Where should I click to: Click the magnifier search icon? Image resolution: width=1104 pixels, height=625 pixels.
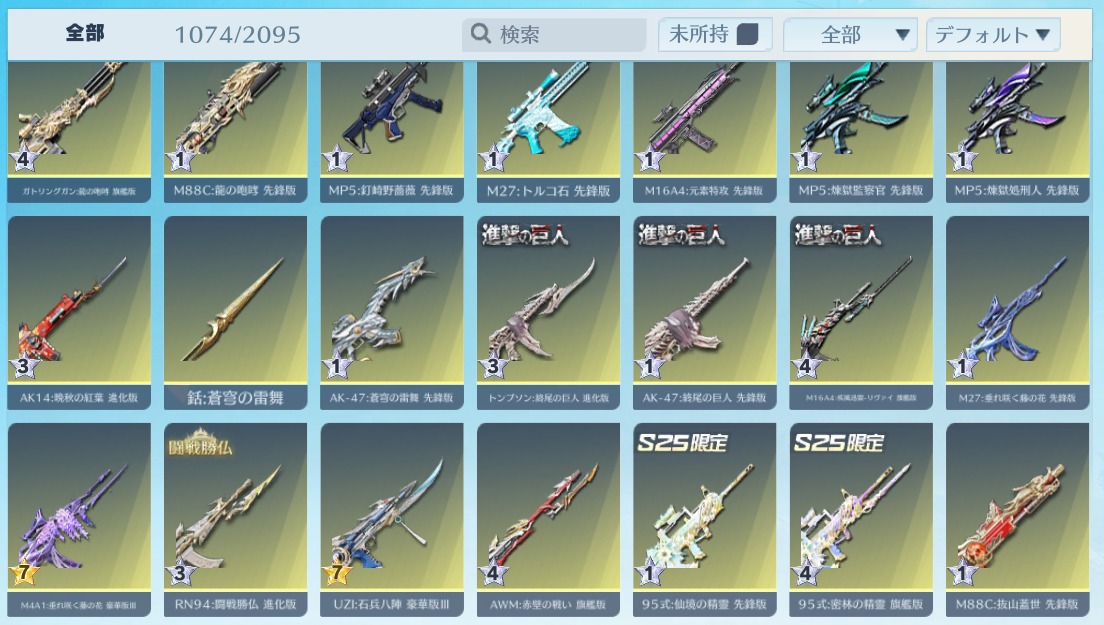(x=480, y=33)
